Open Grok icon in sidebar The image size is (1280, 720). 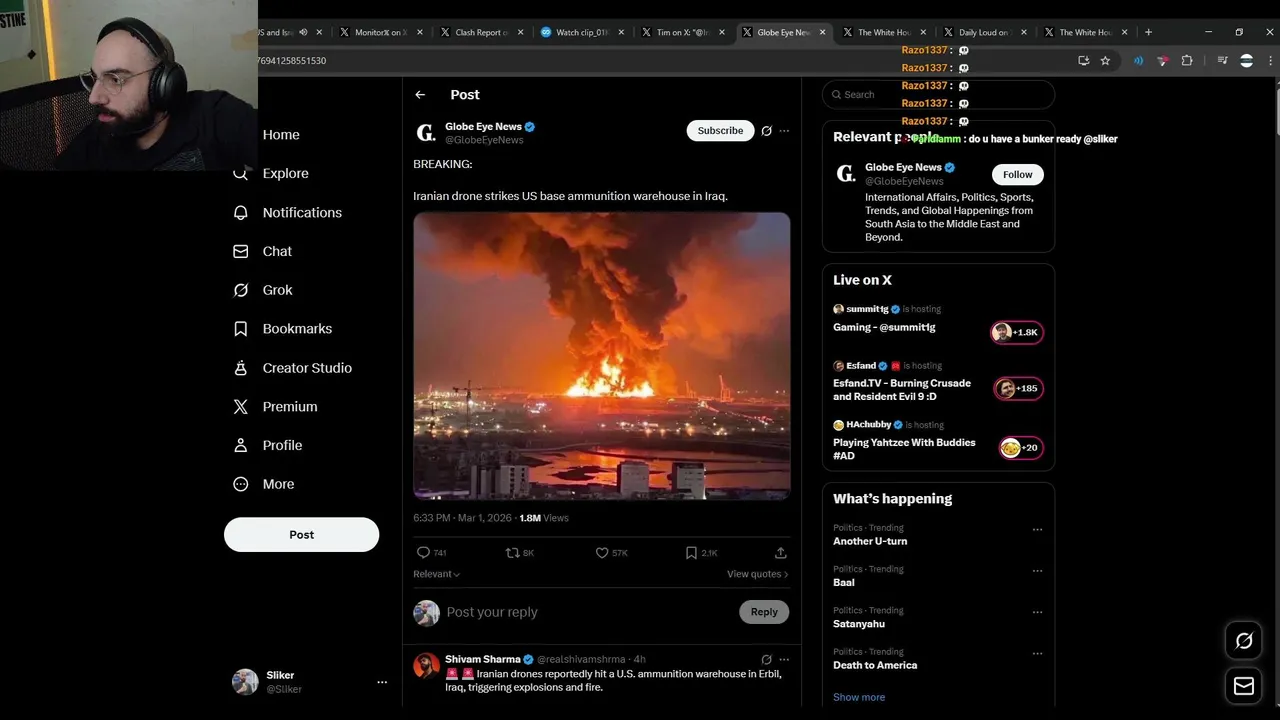coord(241,290)
